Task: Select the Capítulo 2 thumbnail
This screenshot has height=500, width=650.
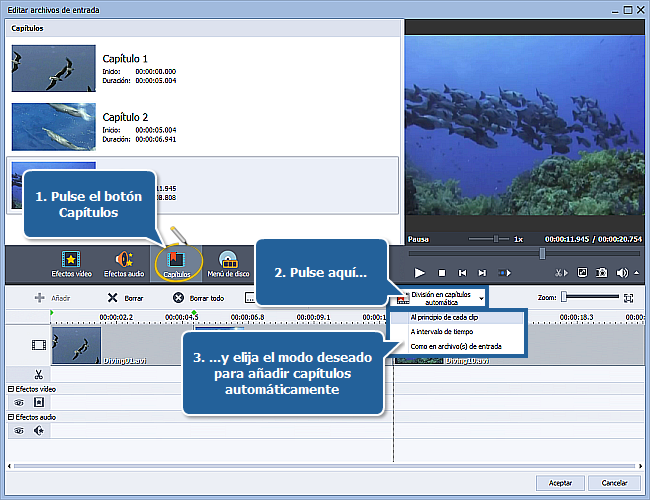Action: click(x=54, y=127)
